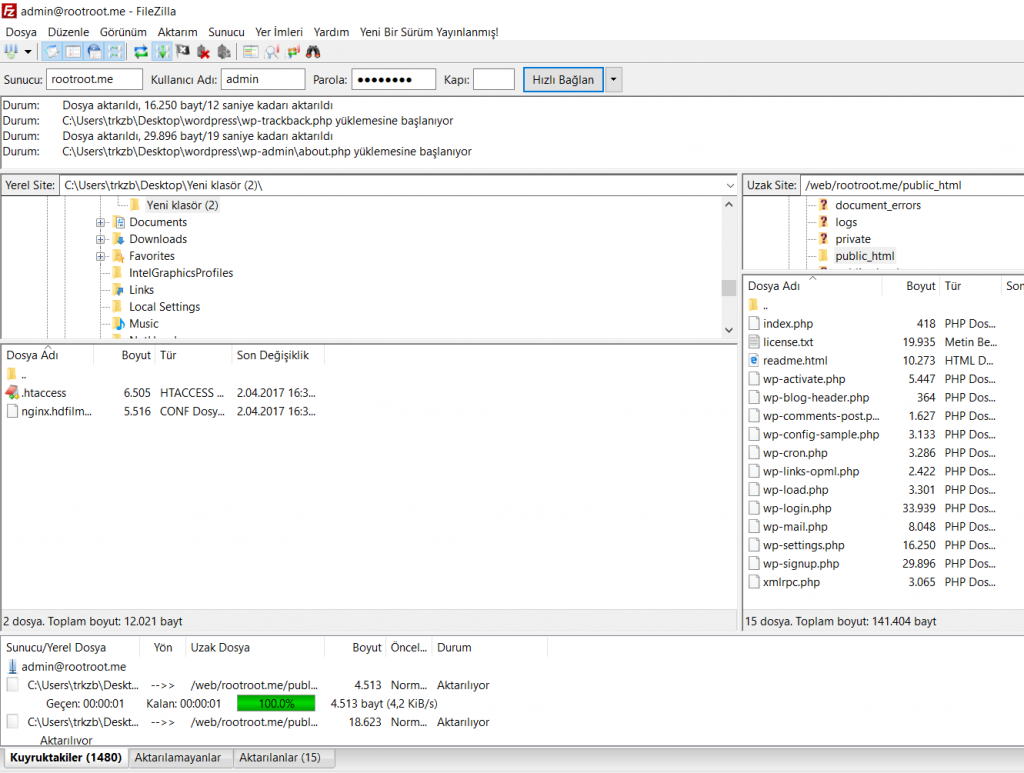
Task: Click the Hızlı Bağlan button
Action: point(563,80)
